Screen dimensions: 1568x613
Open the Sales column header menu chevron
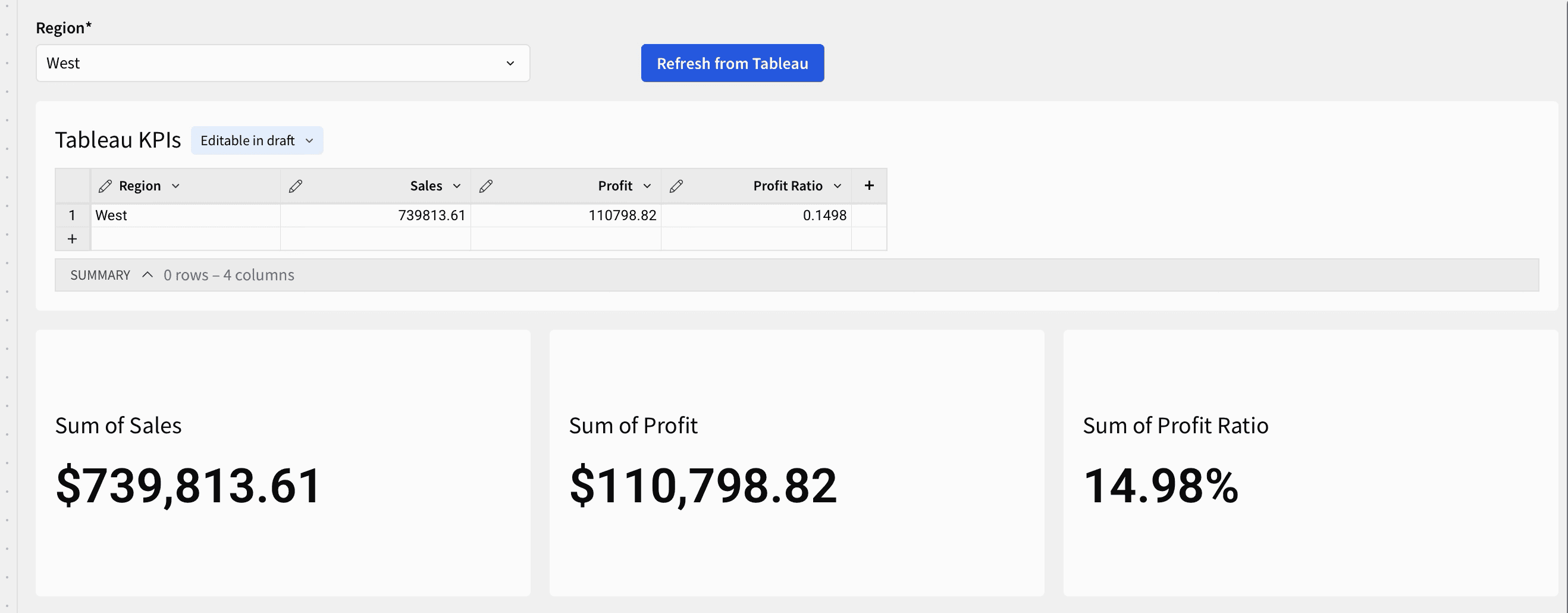tap(457, 186)
